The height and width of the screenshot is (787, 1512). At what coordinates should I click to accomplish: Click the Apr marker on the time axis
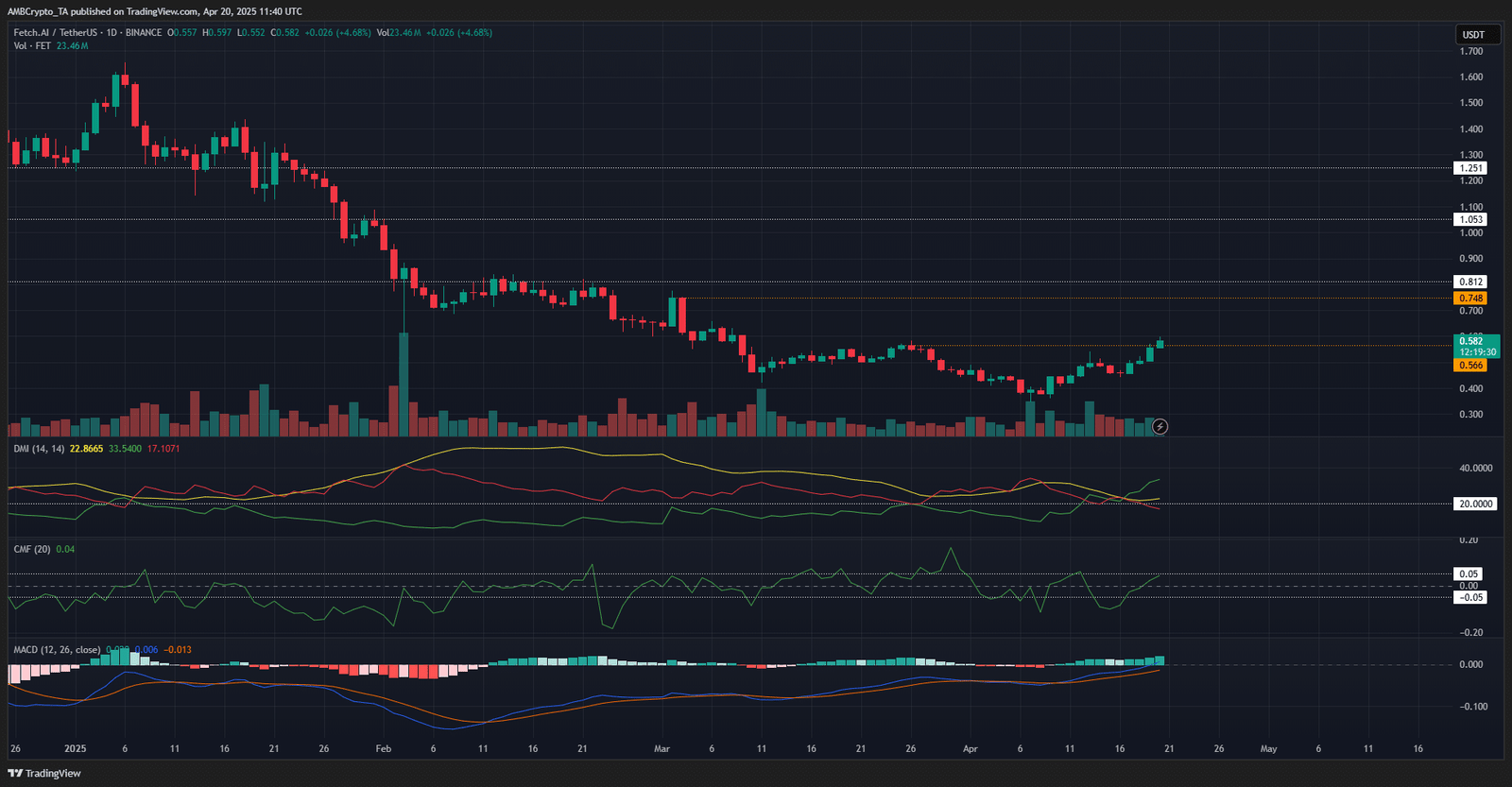pyautogui.click(x=970, y=748)
